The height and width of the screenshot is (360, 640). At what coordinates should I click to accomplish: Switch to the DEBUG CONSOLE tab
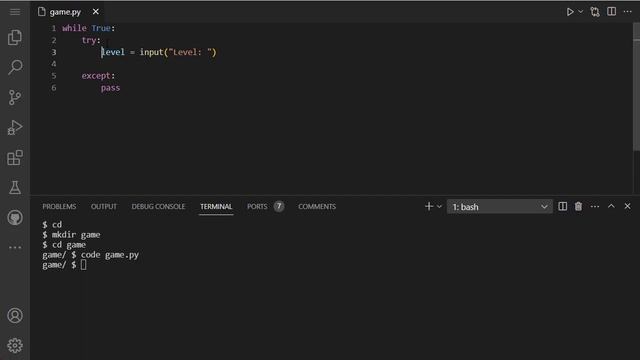pos(158,207)
